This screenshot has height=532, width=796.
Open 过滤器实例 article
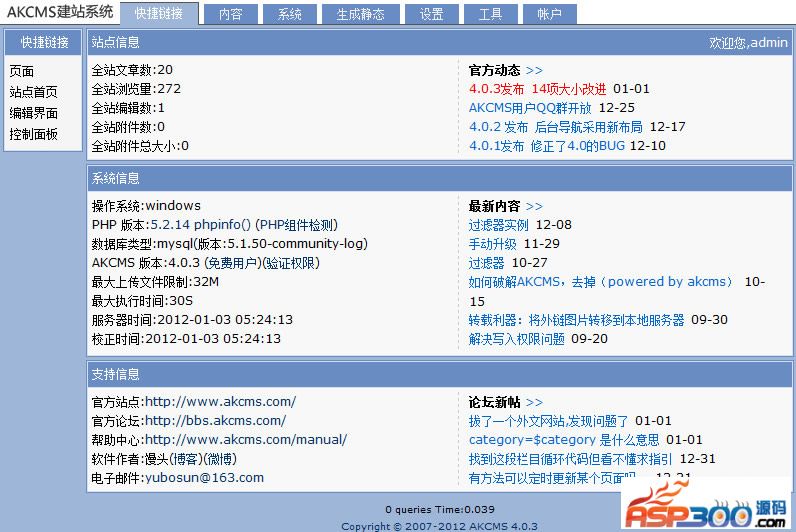[x=499, y=225]
